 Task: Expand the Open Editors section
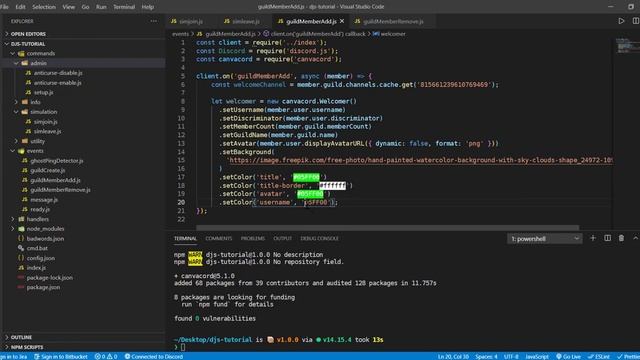pos(28,34)
